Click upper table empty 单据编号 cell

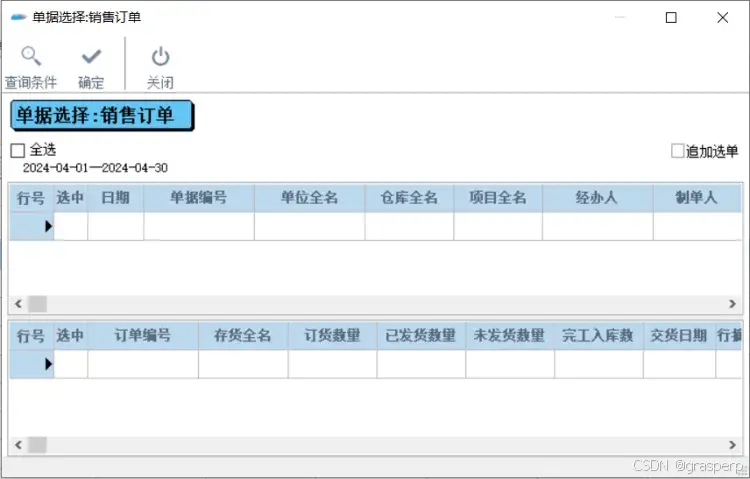[199, 226]
